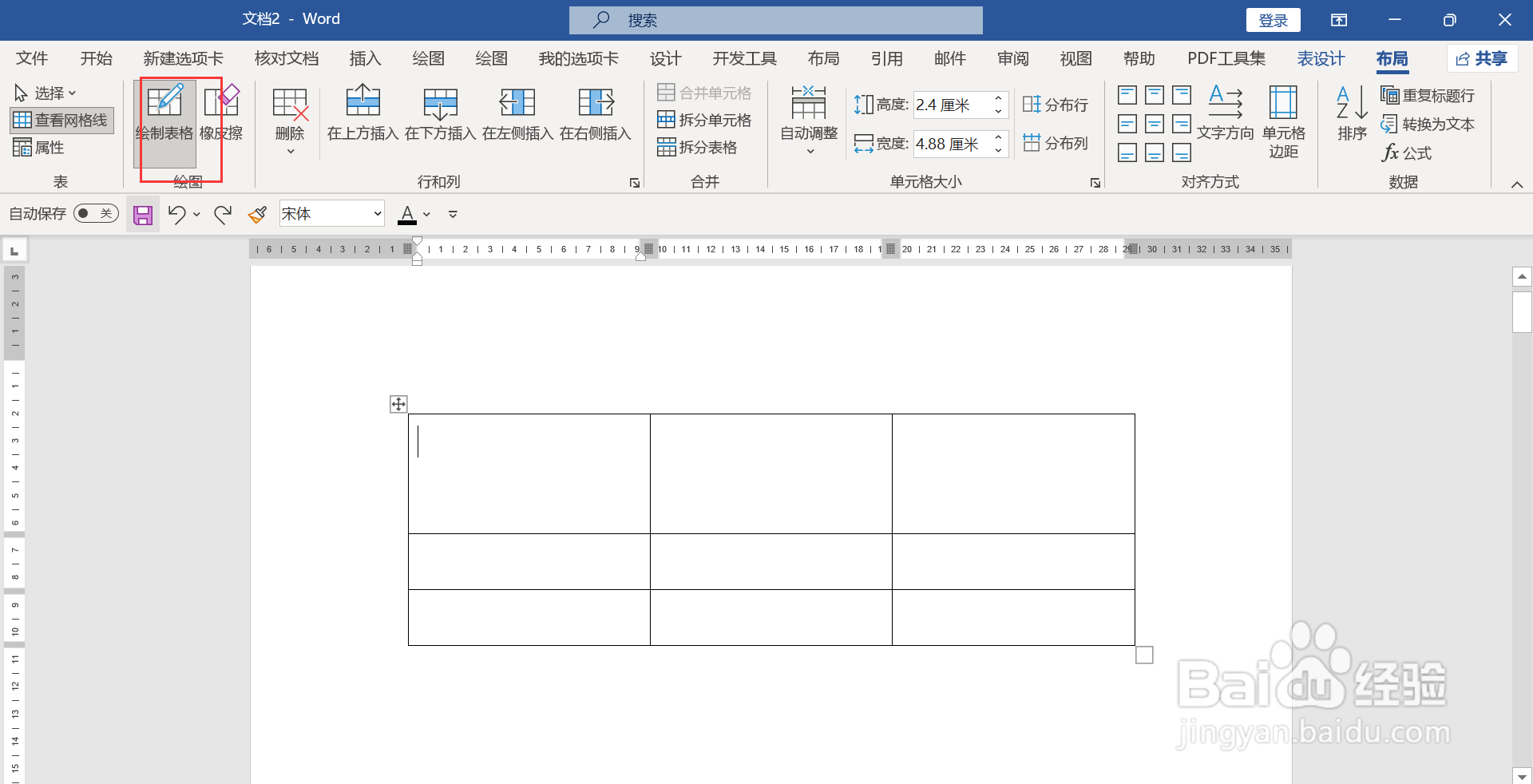Open the font color dropdown arrow
1533x784 pixels.
pos(427,214)
